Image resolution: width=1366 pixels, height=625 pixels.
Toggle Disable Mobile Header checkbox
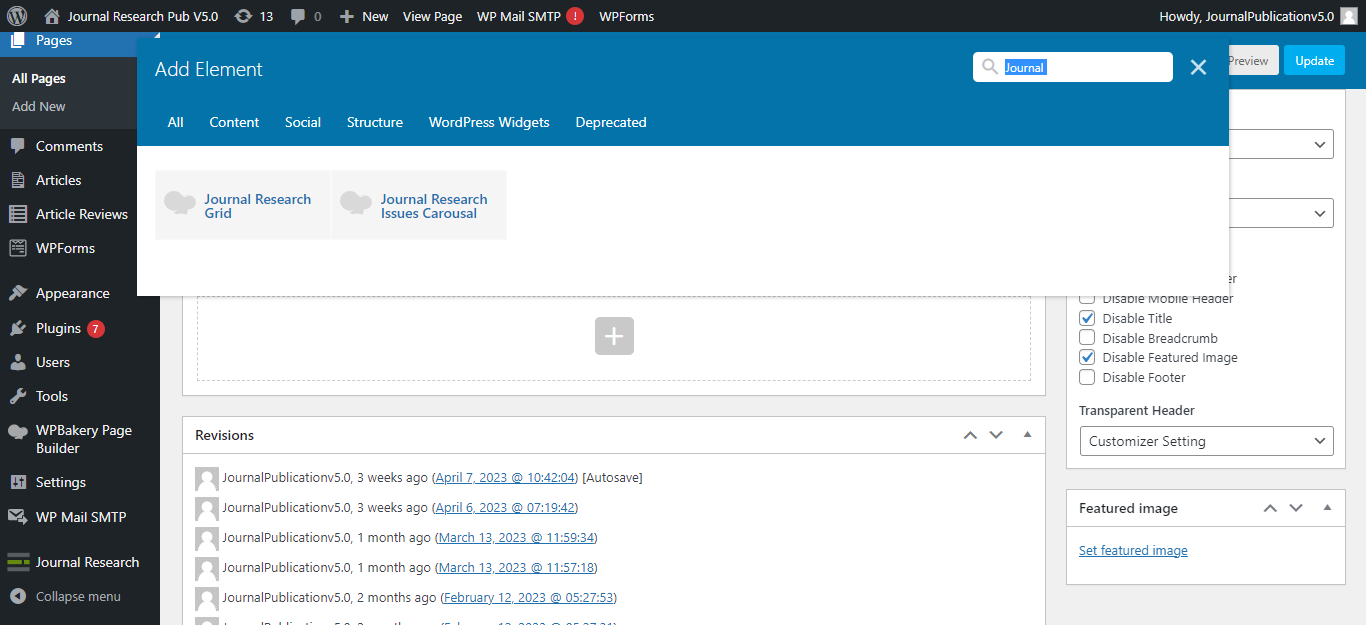pyautogui.click(x=1087, y=298)
